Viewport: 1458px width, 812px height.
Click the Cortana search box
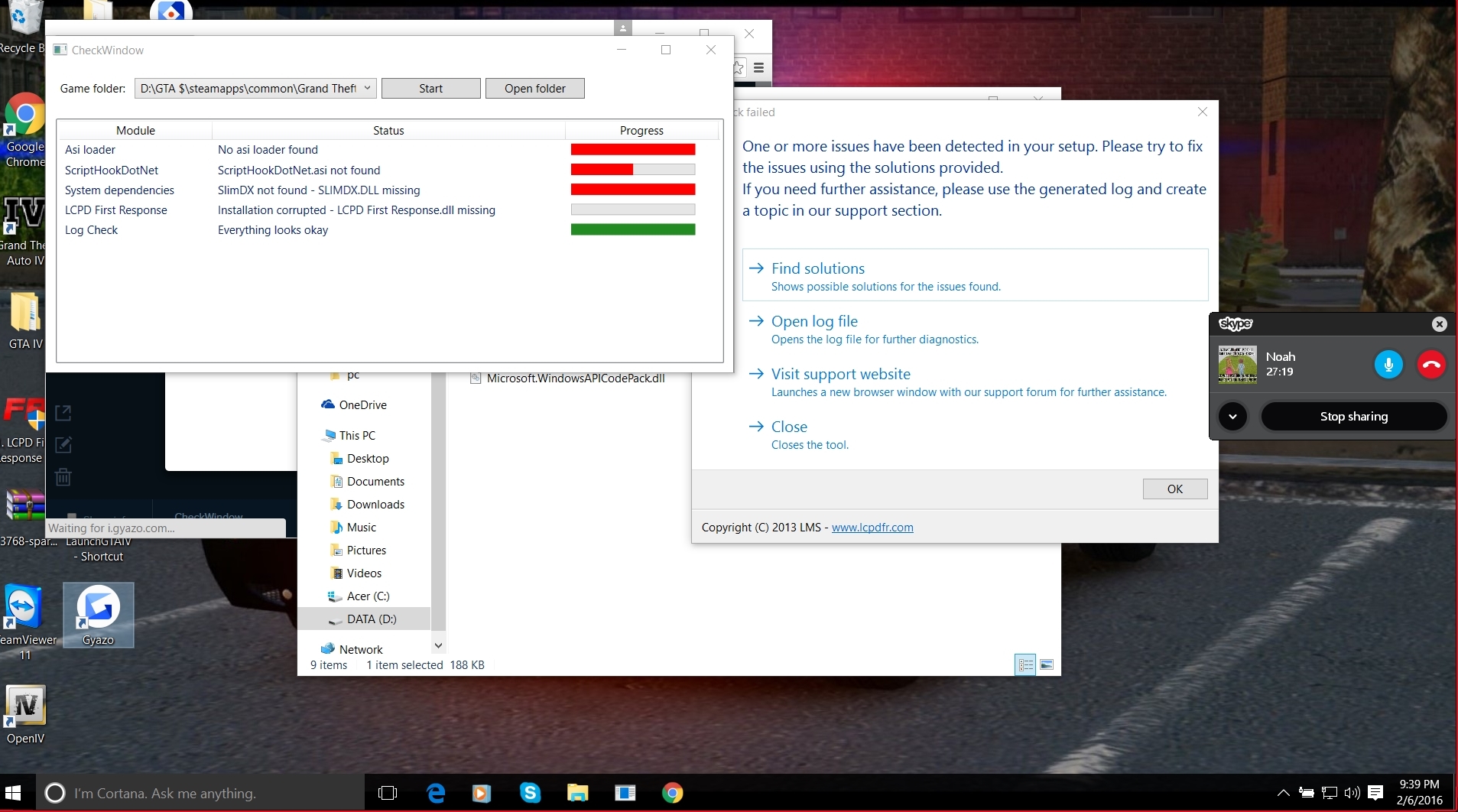coord(200,793)
